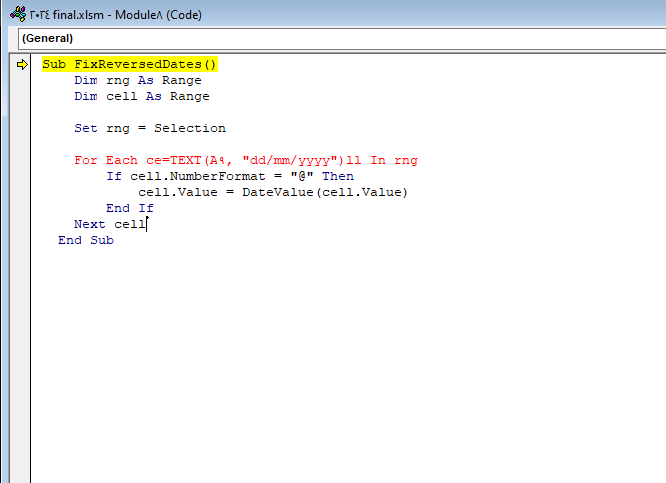Click the yellow execution arrow in margin

(x=22, y=65)
